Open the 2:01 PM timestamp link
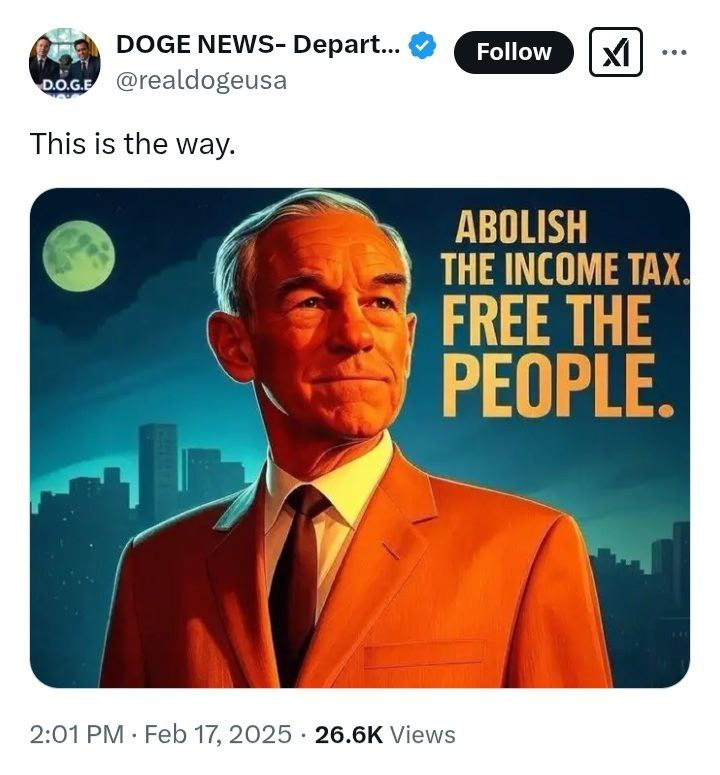The width and height of the screenshot is (720, 775). point(78,735)
